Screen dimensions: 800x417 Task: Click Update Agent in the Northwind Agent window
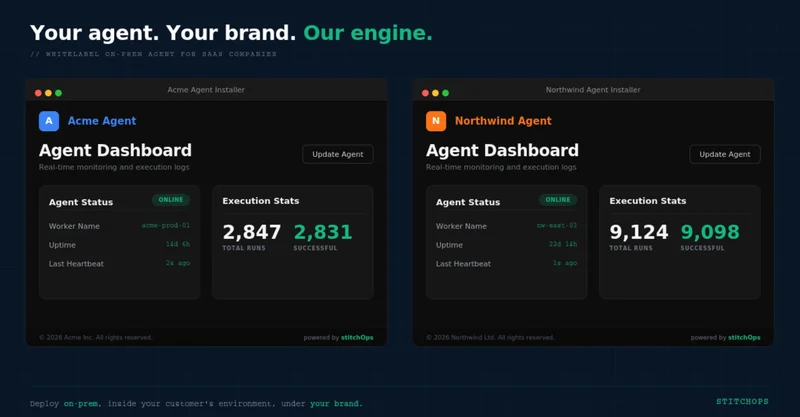coord(725,154)
